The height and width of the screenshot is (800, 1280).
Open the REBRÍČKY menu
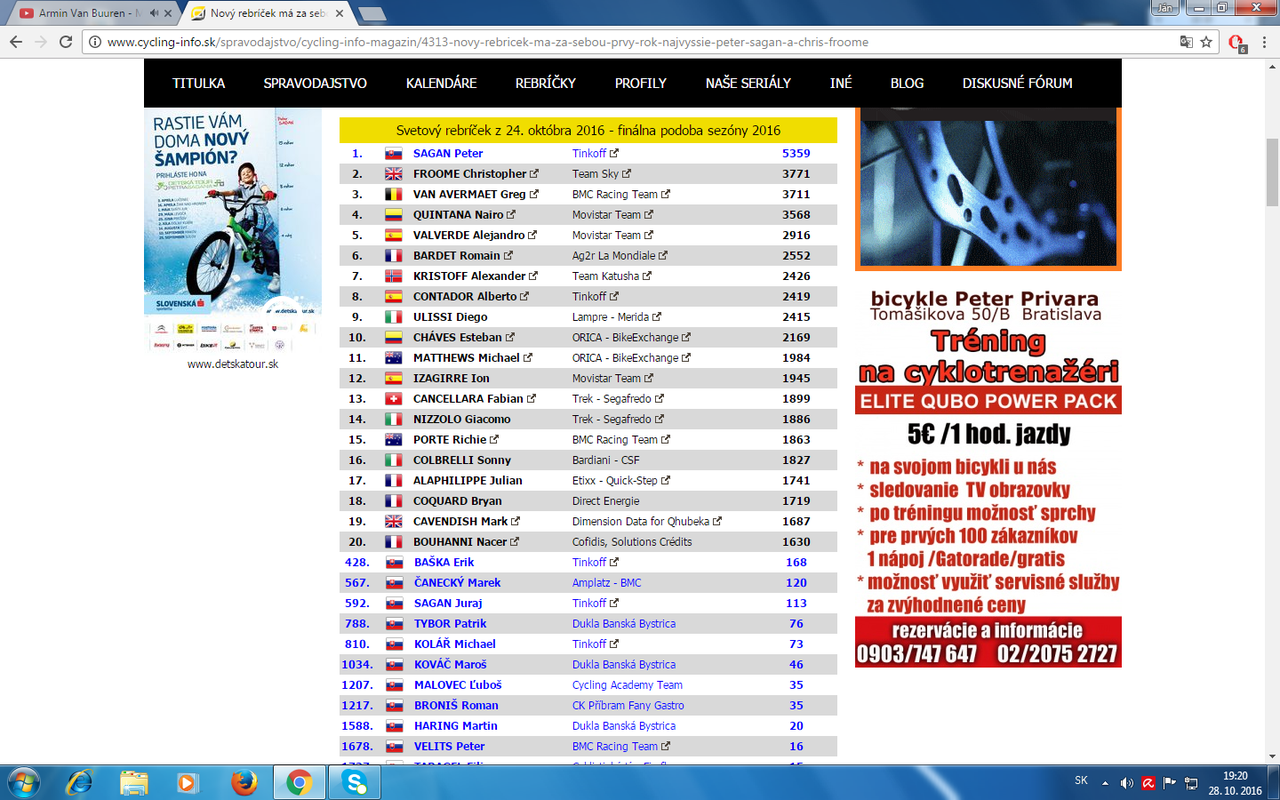546,83
